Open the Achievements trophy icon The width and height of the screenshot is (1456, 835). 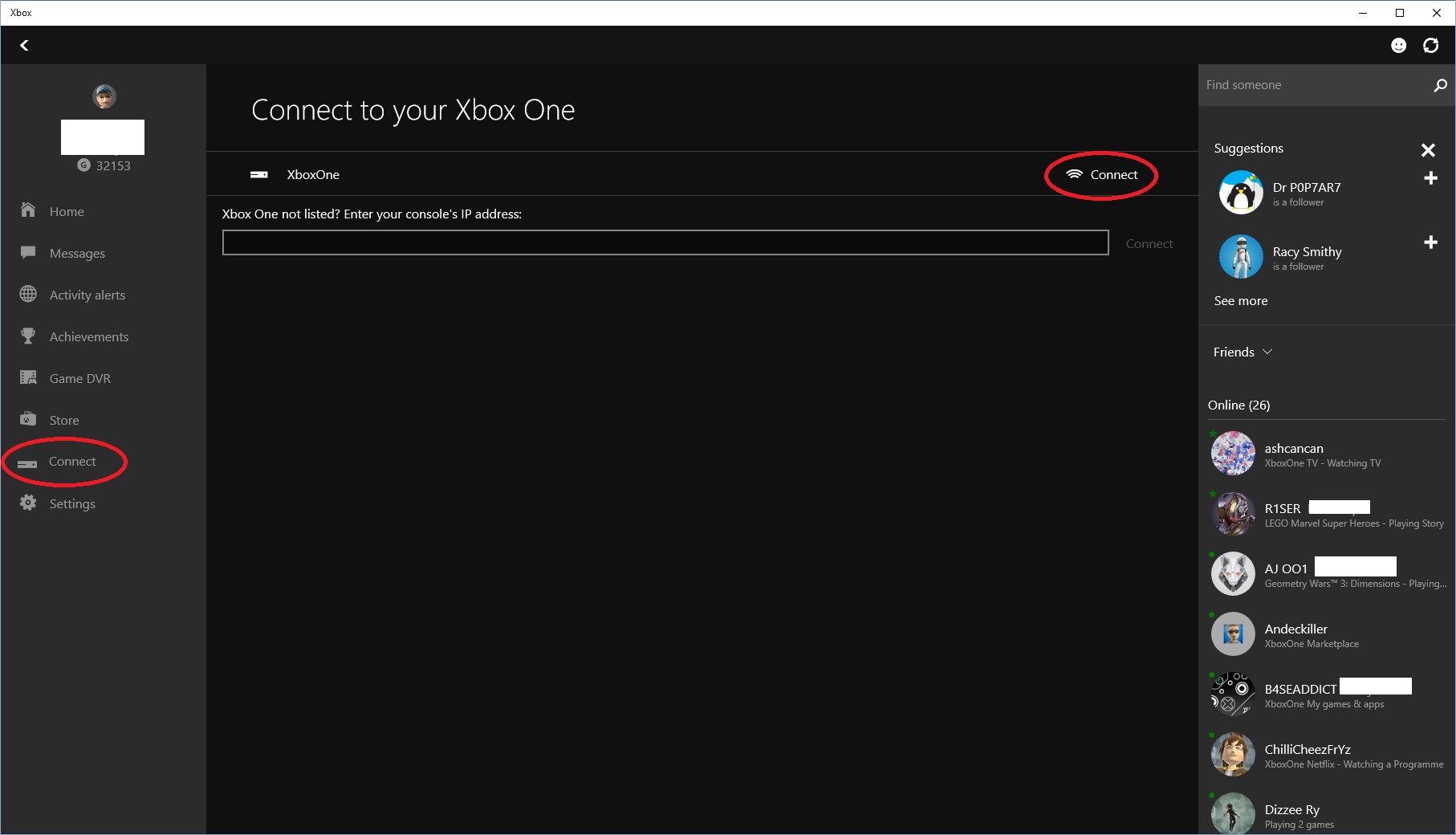28,336
